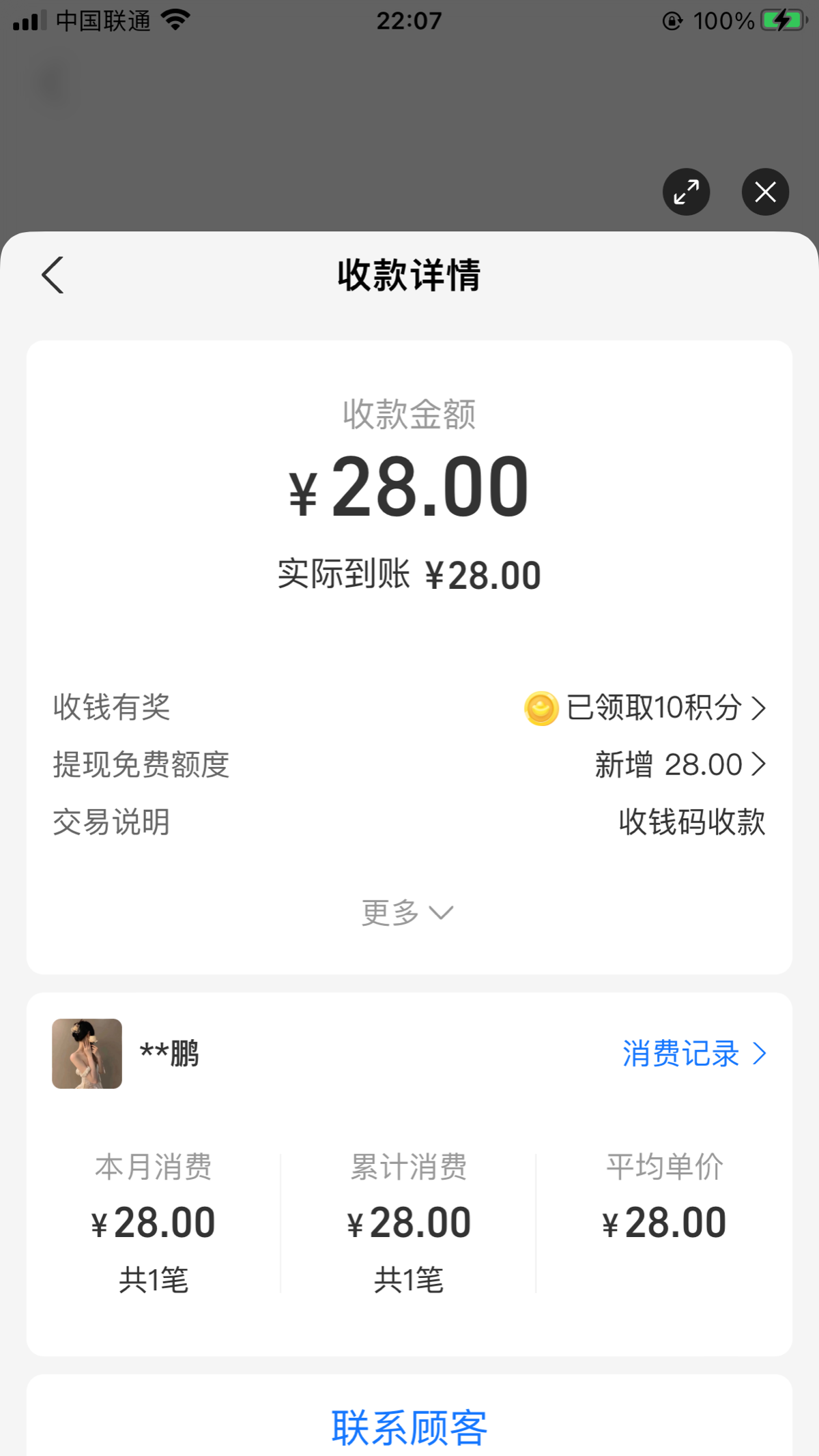This screenshot has width=819, height=1456.
Task: Expand panel with the fullscreen arrows icon
Action: [686, 192]
